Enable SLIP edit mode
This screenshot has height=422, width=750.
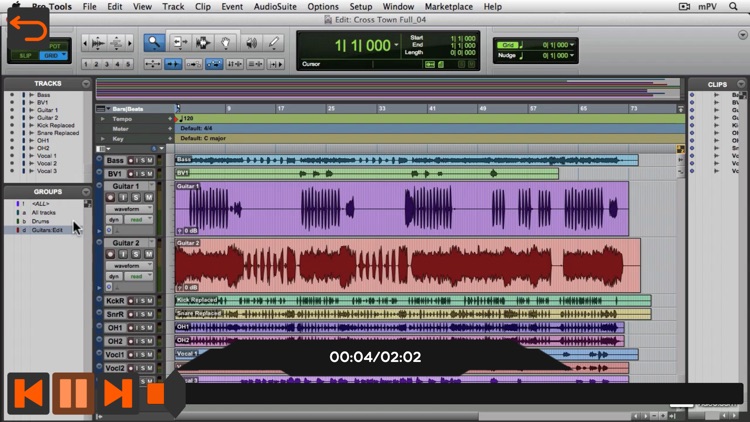[x=25, y=56]
